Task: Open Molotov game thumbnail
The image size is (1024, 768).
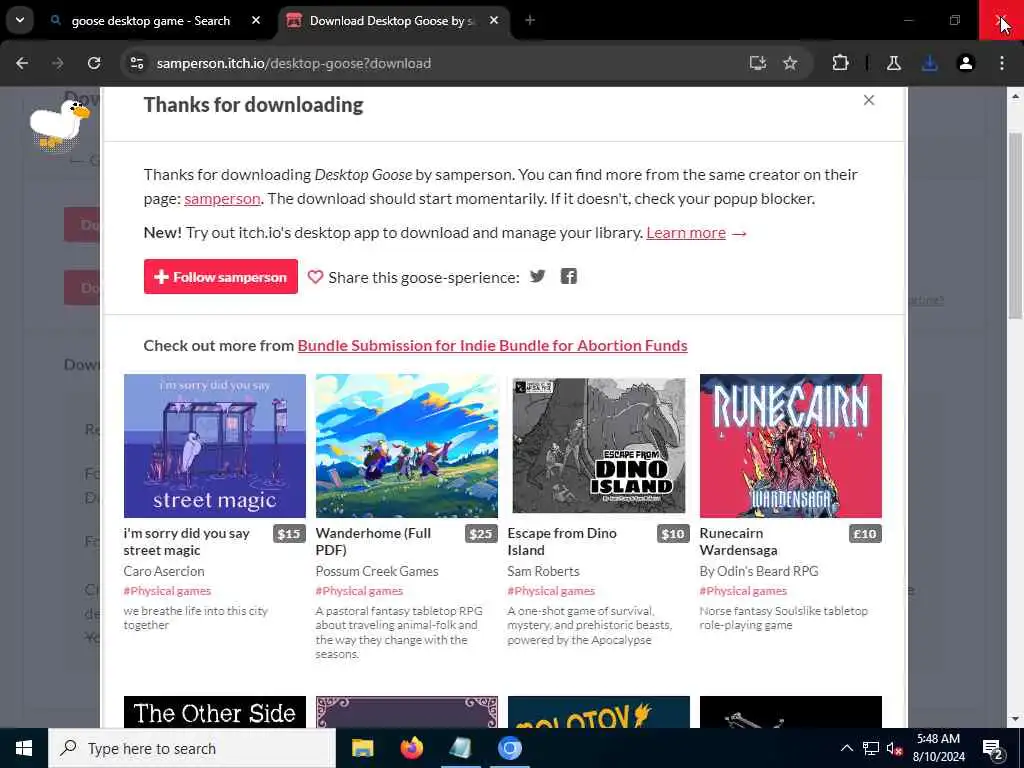Action: (599, 712)
